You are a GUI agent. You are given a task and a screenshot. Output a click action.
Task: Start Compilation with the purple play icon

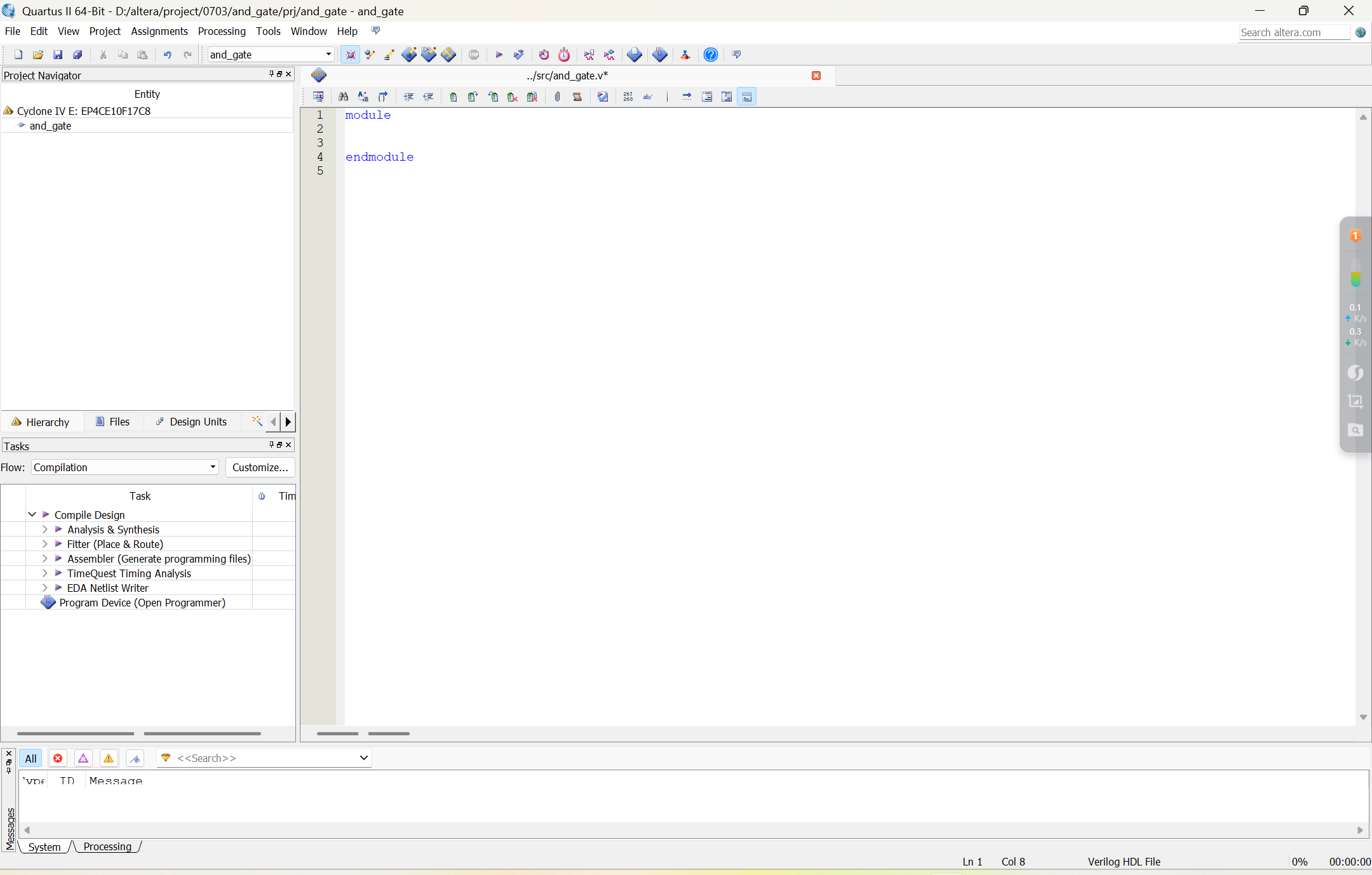coord(499,55)
